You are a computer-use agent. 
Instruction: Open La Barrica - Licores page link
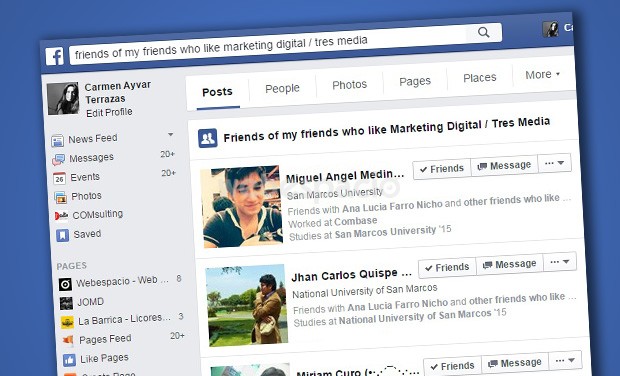coord(124,319)
